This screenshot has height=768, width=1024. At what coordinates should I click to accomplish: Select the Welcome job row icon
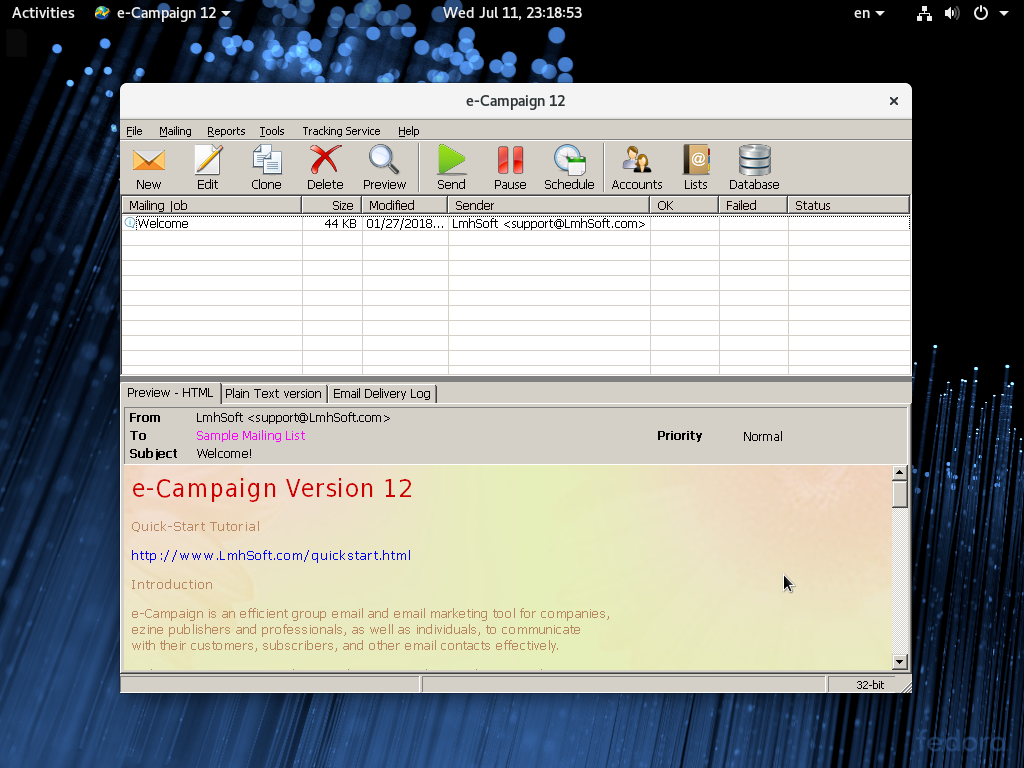130,223
